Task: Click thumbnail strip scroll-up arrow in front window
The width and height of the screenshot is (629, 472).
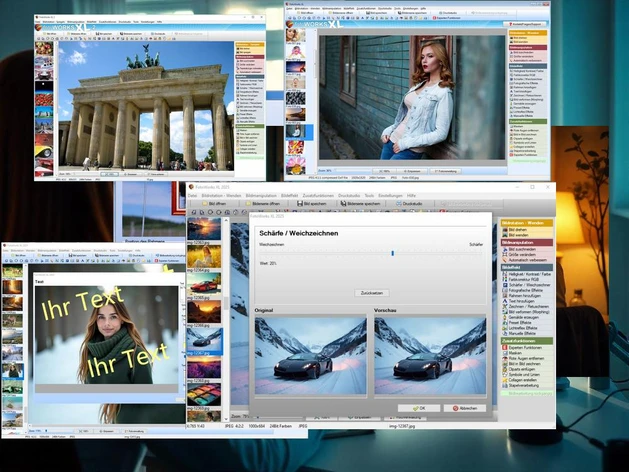Action: point(226,221)
